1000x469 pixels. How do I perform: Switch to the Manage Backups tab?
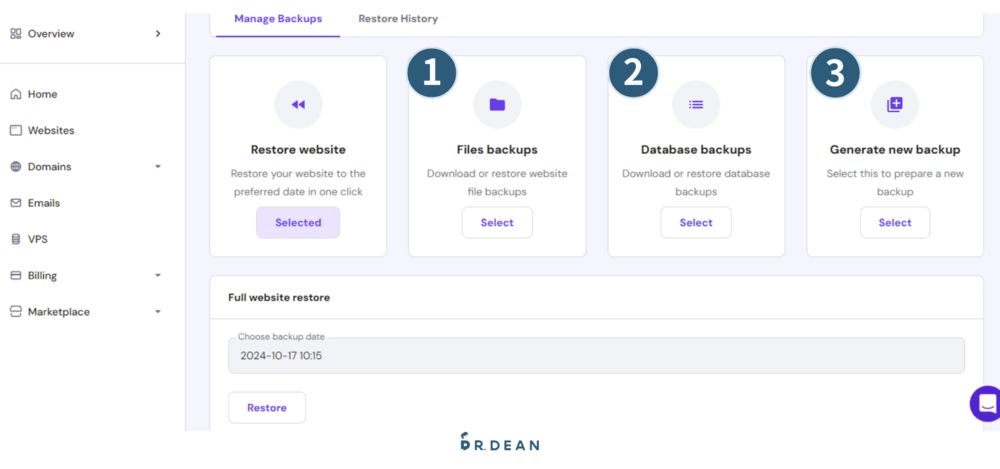click(277, 19)
